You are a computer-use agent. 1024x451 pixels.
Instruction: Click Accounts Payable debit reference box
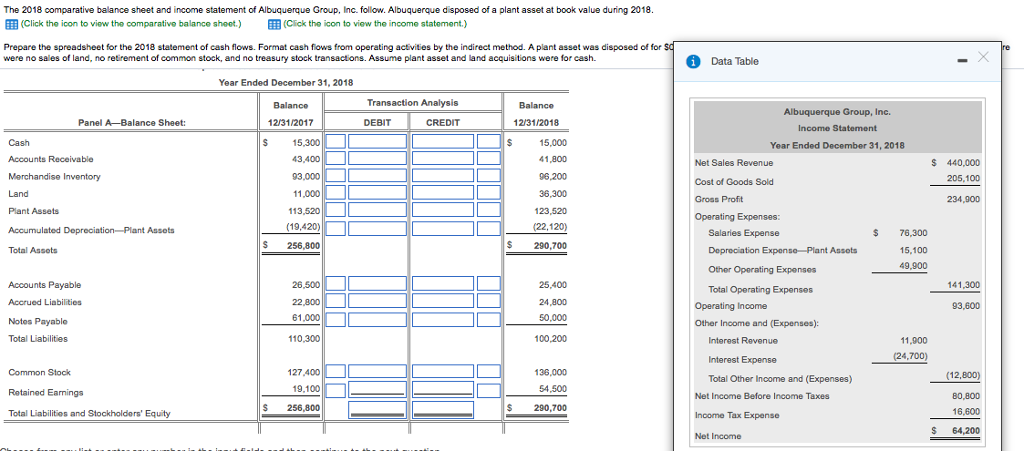tap(336, 283)
